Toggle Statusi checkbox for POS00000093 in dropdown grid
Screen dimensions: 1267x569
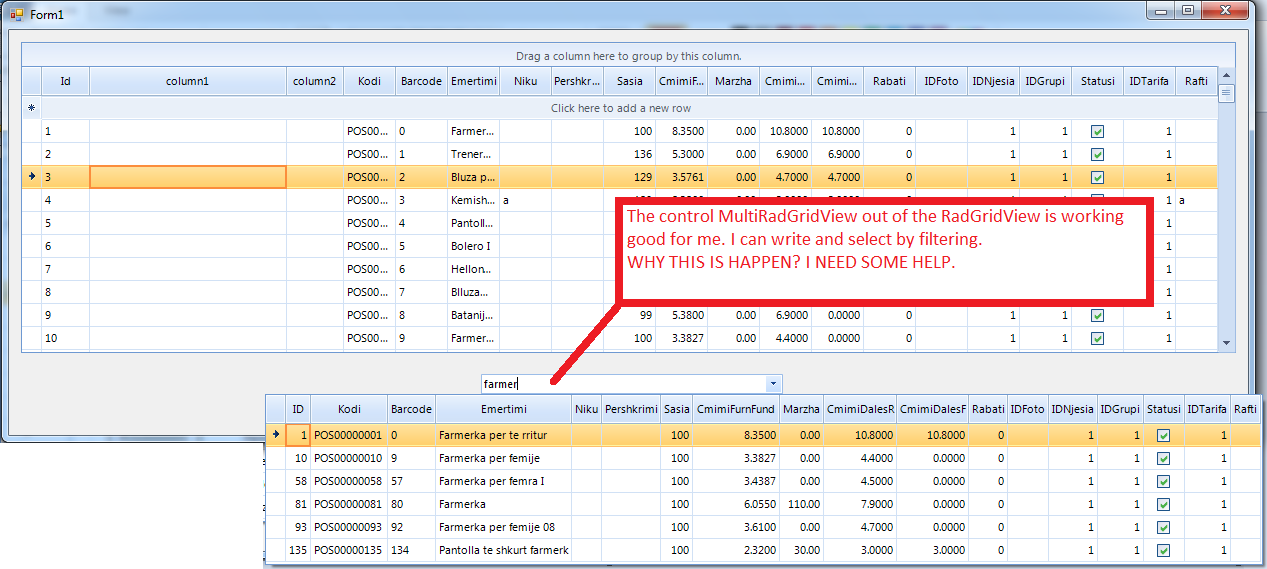point(1163,527)
